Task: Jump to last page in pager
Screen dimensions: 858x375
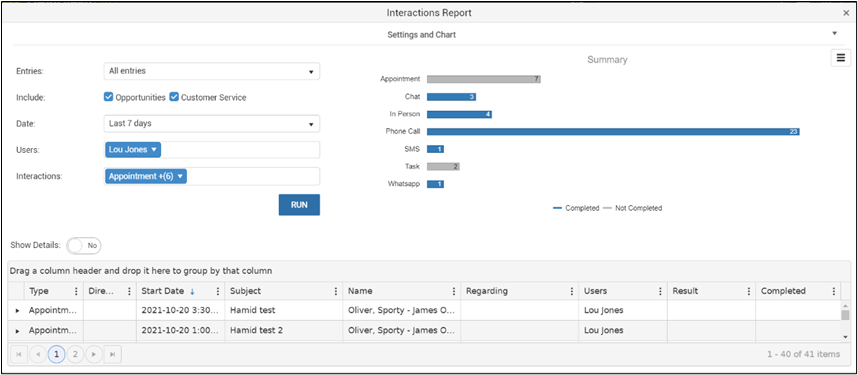Action: pyautogui.click(x=112, y=355)
